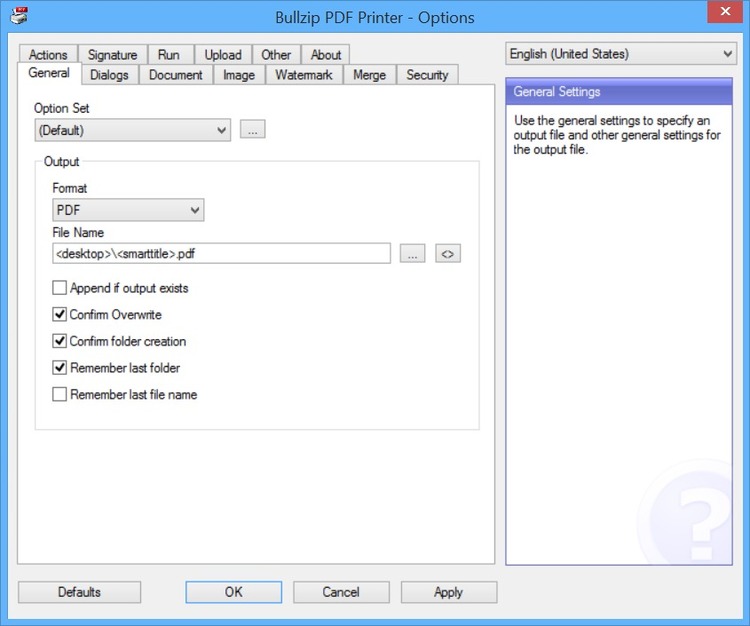Select the General tab
750x626 pixels.
tap(49, 73)
